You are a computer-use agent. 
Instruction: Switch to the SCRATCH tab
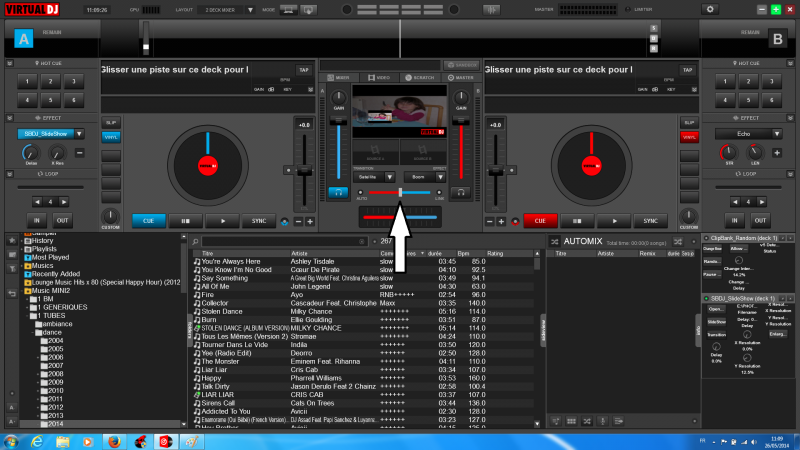(420, 77)
